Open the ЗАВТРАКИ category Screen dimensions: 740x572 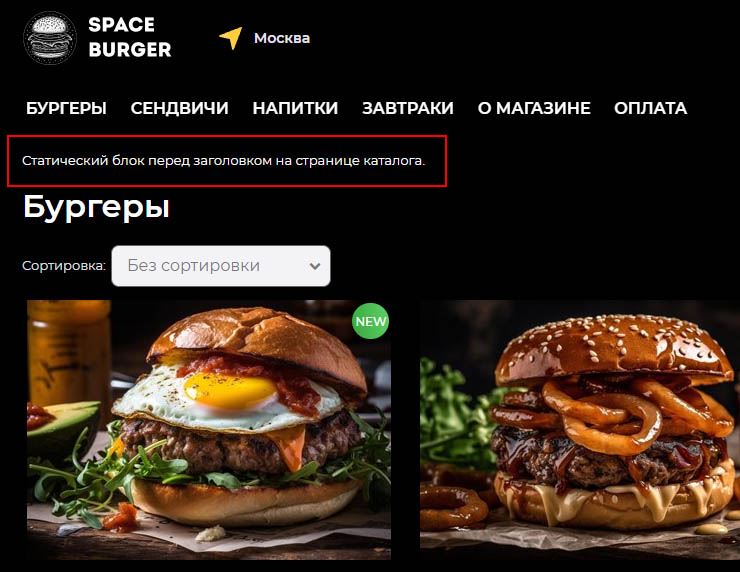click(x=408, y=108)
